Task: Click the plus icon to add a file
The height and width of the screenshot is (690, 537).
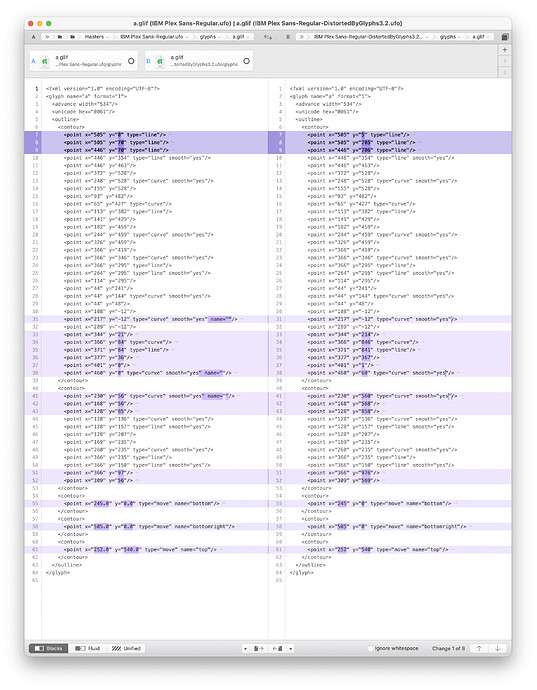Action: click(x=505, y=50)
